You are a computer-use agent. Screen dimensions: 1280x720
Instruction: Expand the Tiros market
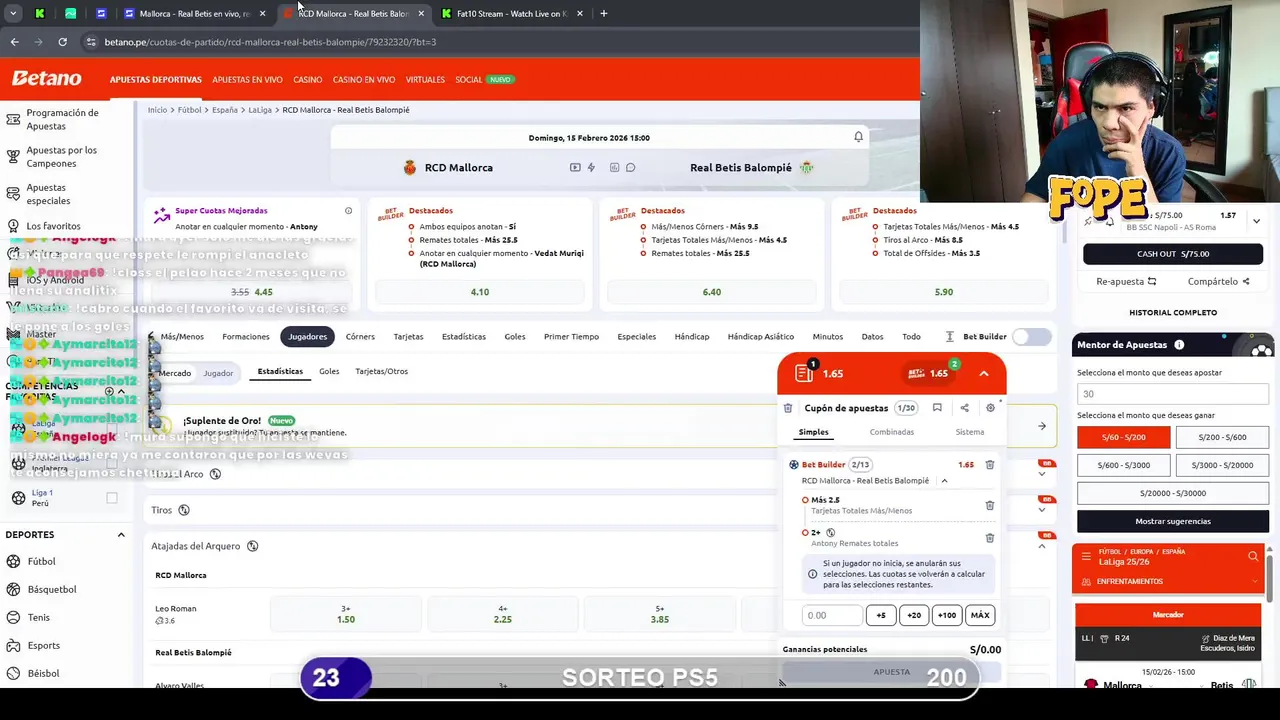point(1042,510)
